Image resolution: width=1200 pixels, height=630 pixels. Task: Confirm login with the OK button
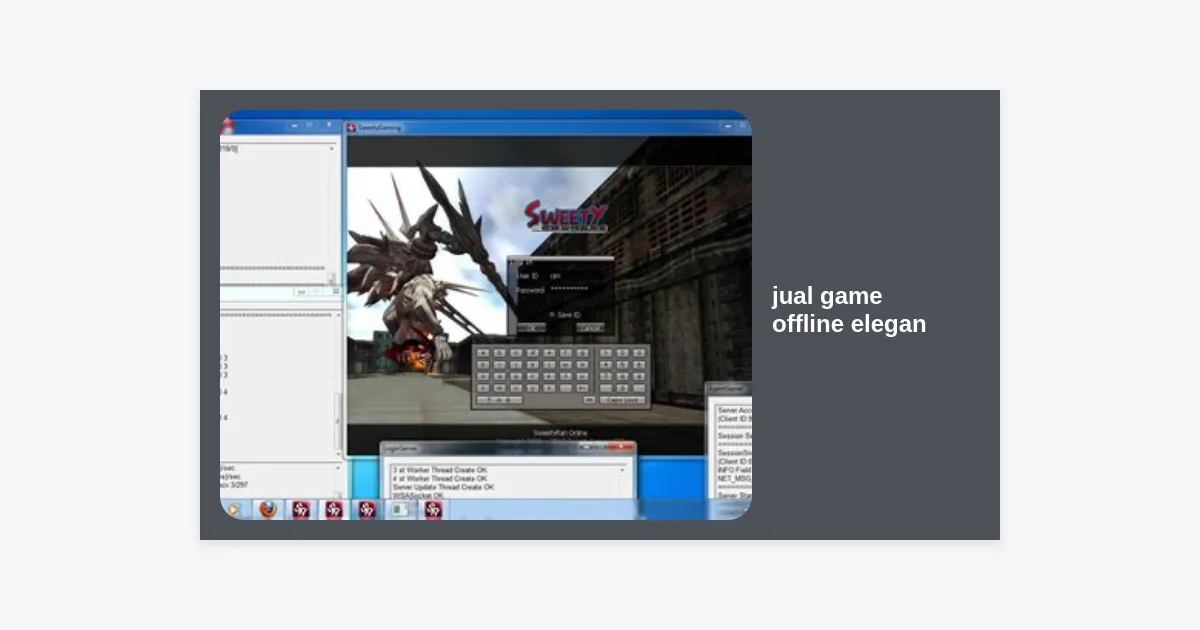click(532, 327)
